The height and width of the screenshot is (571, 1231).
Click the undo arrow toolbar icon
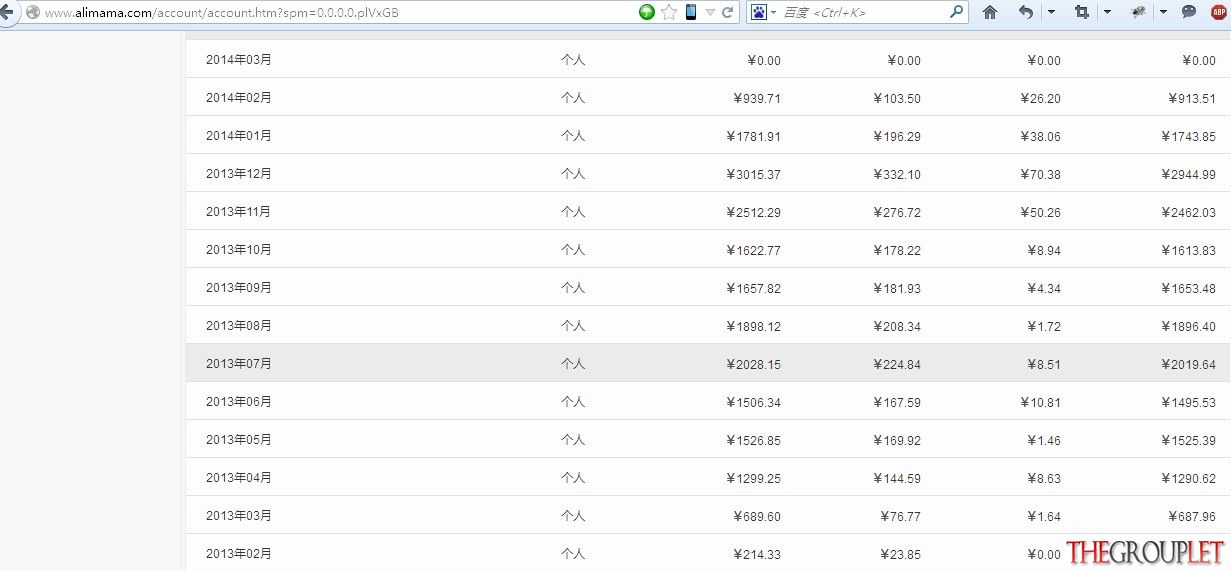point(1026,12)
